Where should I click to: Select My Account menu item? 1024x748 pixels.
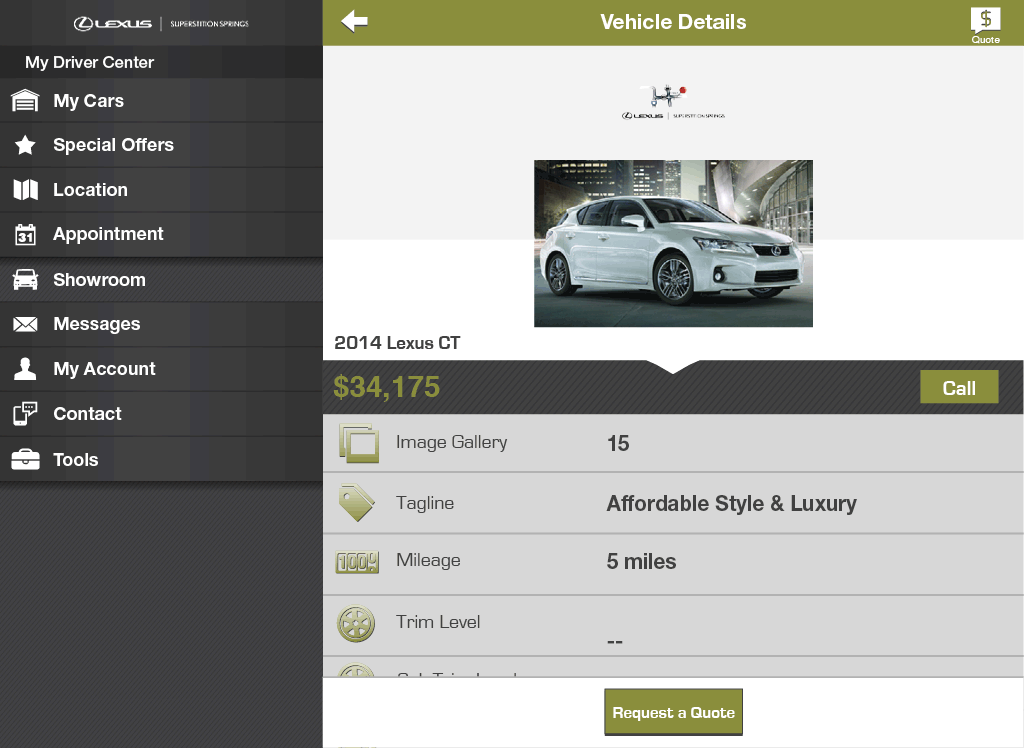point(161,369)
